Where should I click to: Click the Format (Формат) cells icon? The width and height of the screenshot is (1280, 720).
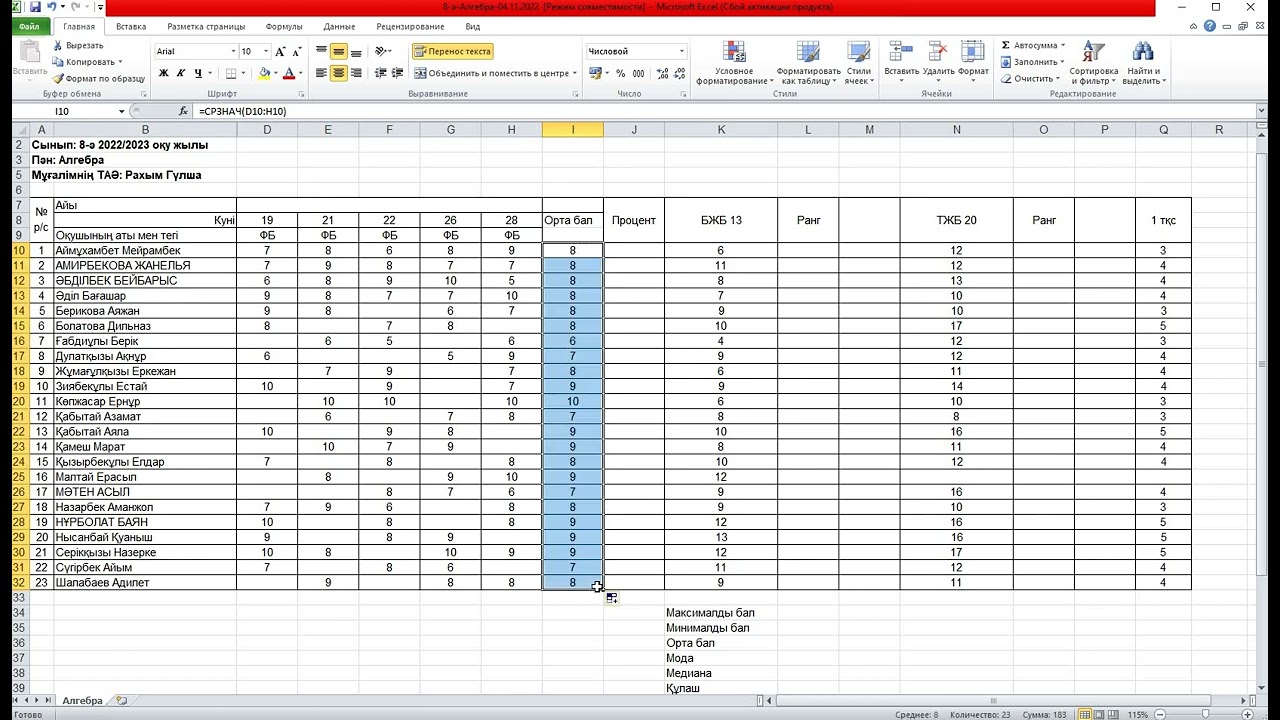[x=973, y=52]
